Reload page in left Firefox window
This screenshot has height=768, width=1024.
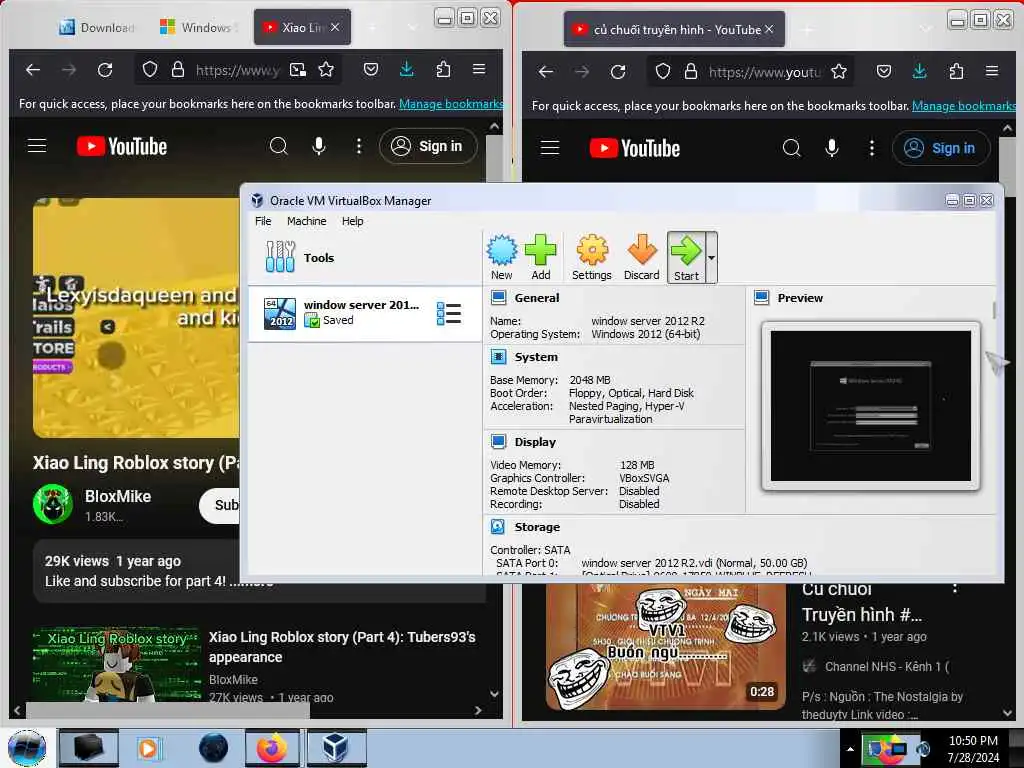pos(104,69)
